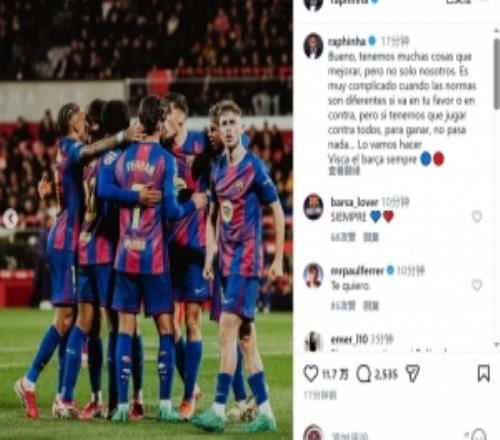Image resolution: width=500 pixels, height=440 pixels.
Task: Open raphinha's profile avatar in caption
Action: [x=313, y=46]
